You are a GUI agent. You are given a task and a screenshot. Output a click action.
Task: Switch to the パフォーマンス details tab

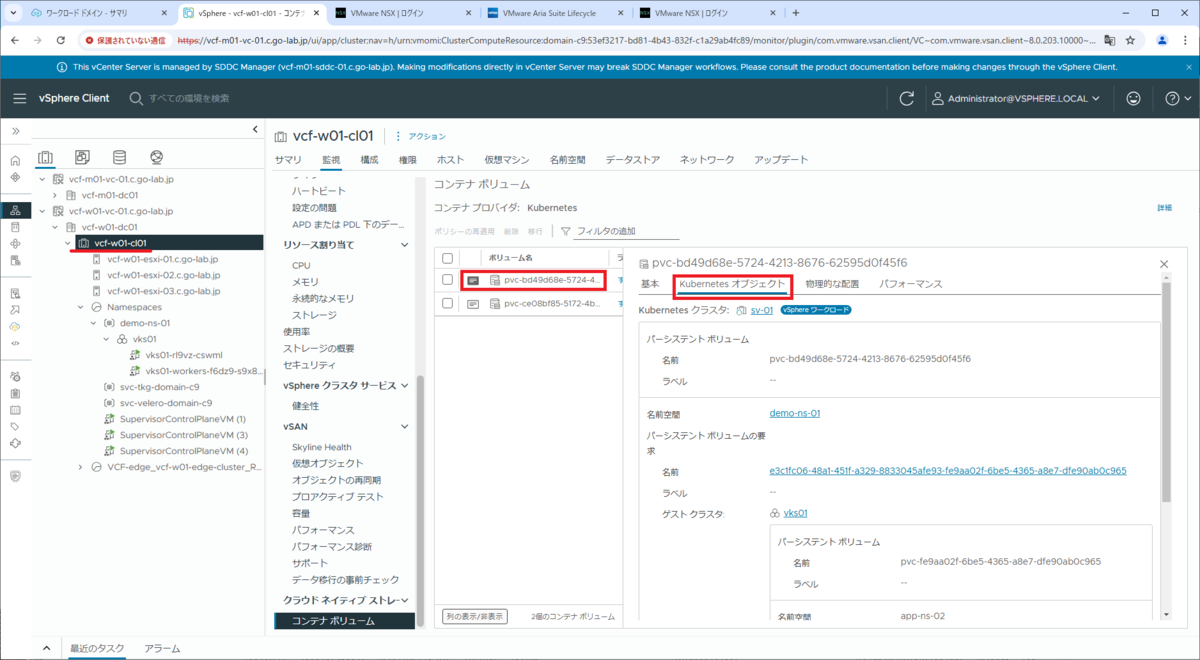[x=911, y=284]
